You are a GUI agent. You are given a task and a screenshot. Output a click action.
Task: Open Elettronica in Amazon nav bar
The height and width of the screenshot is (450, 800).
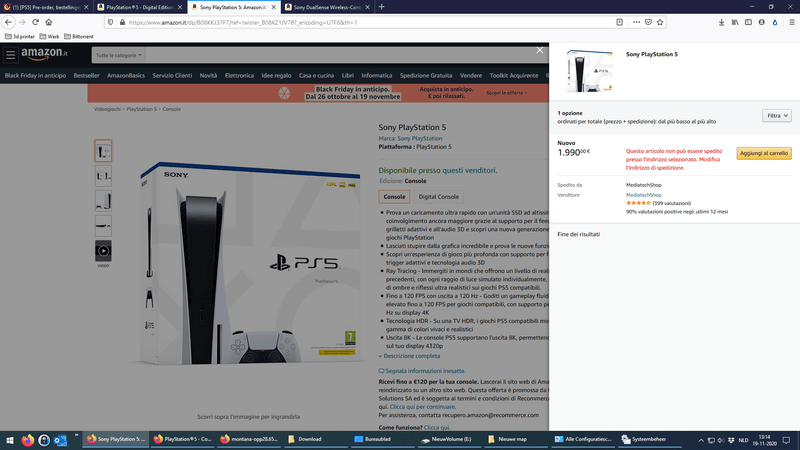coord(239,76)
